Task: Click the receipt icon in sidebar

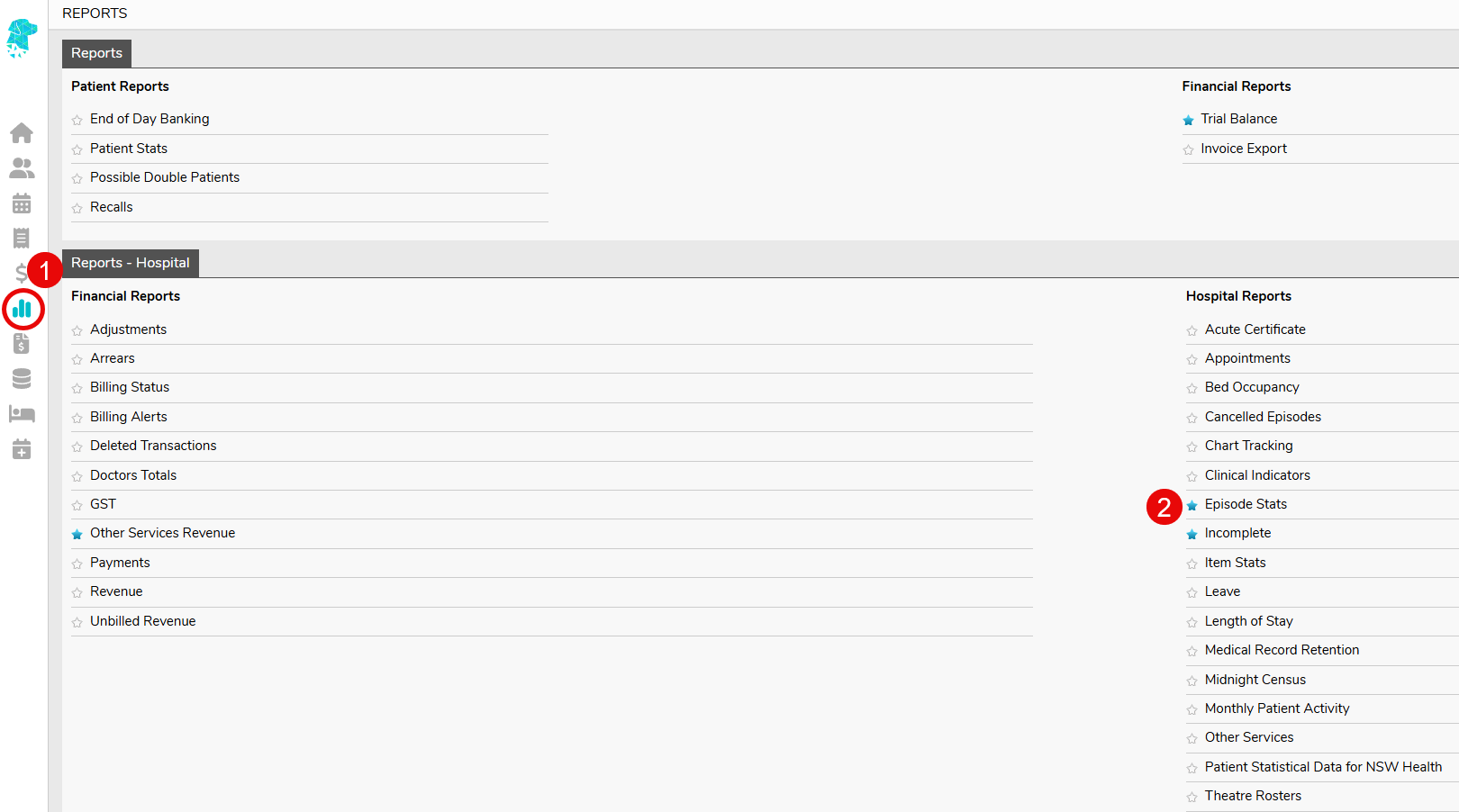Action: pyautogui.click(x=22, y=238)
